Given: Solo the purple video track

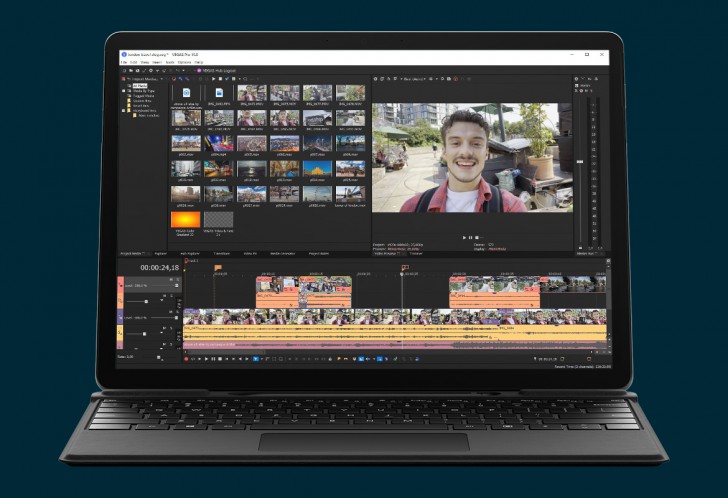Looking at the screenshot, I should pos(177,312).
